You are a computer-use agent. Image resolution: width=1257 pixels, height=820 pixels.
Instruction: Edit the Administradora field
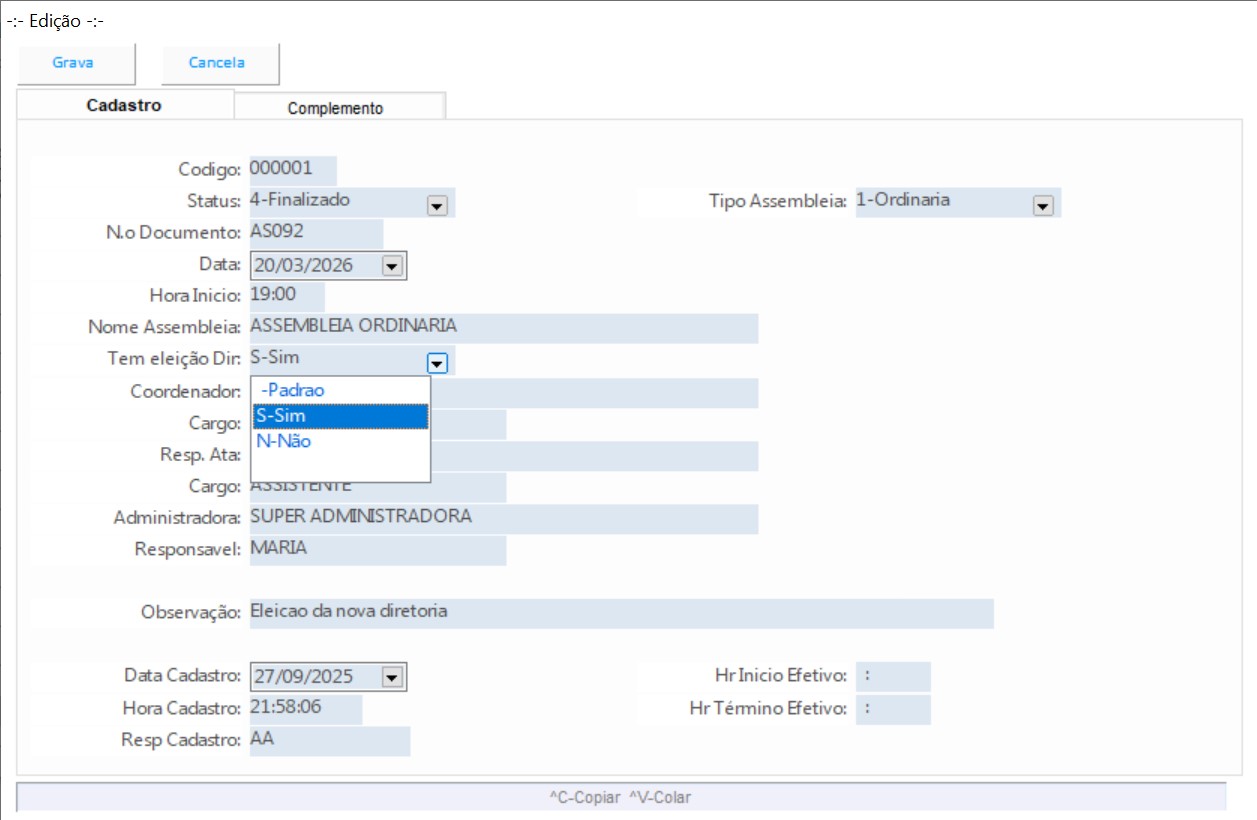502,518
